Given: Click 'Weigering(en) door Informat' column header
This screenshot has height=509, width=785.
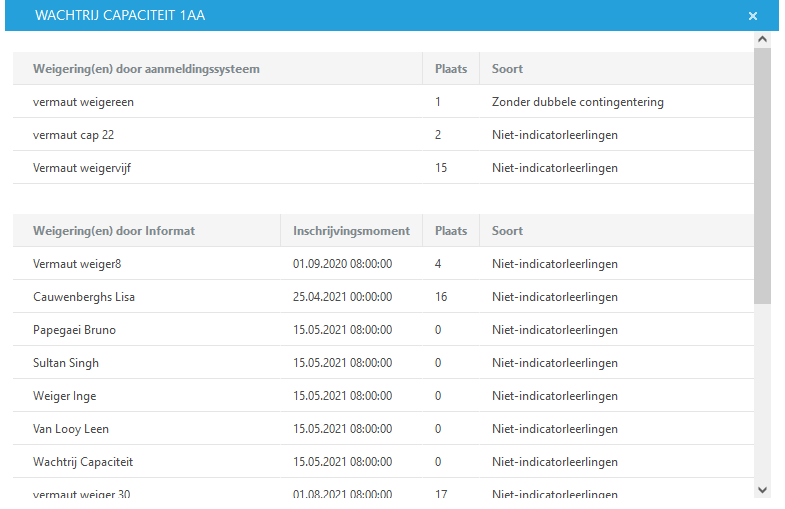Looking at the screenshot, I should click(x=114, y=231).
